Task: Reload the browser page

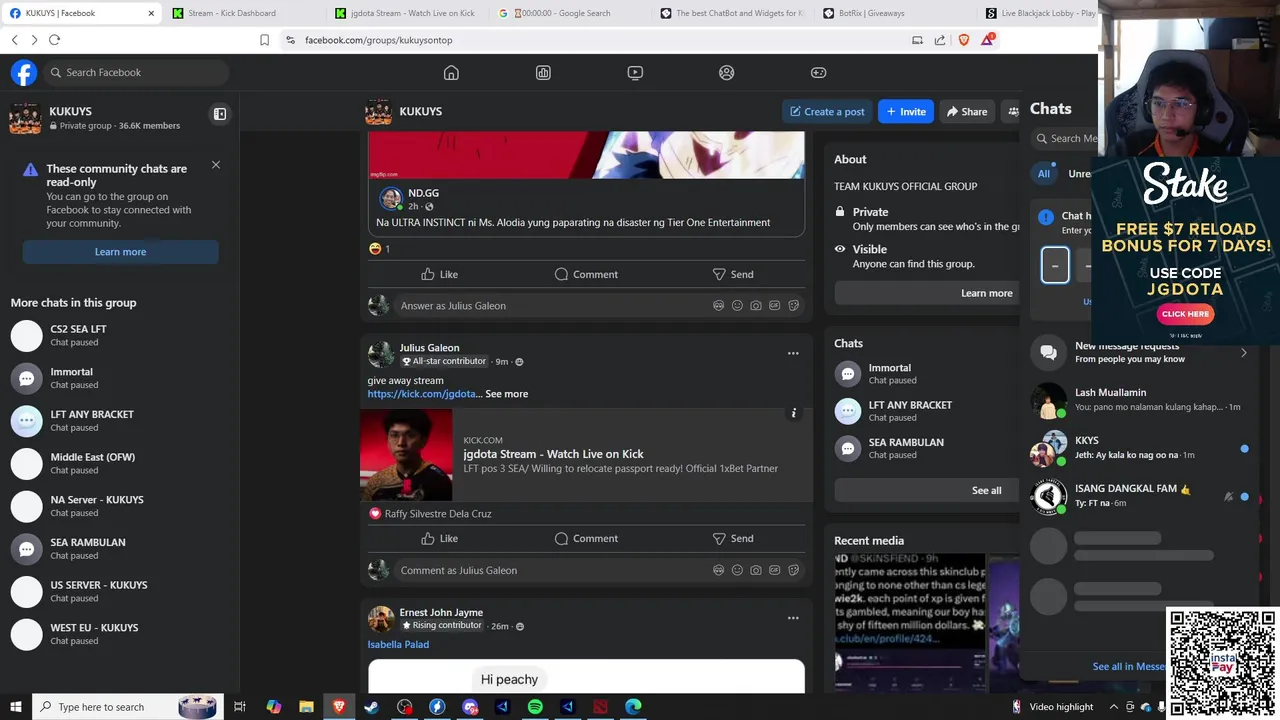Action: coord(54,40)
